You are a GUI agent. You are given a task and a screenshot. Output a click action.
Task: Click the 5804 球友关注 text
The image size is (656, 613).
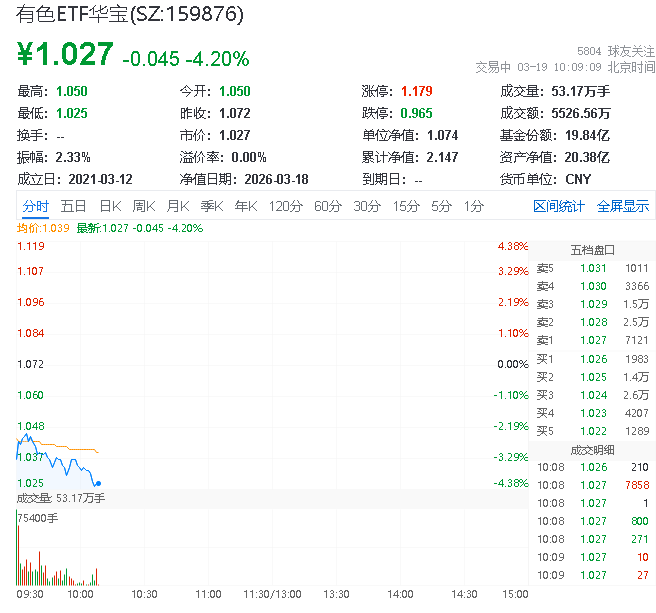[616, 51]
